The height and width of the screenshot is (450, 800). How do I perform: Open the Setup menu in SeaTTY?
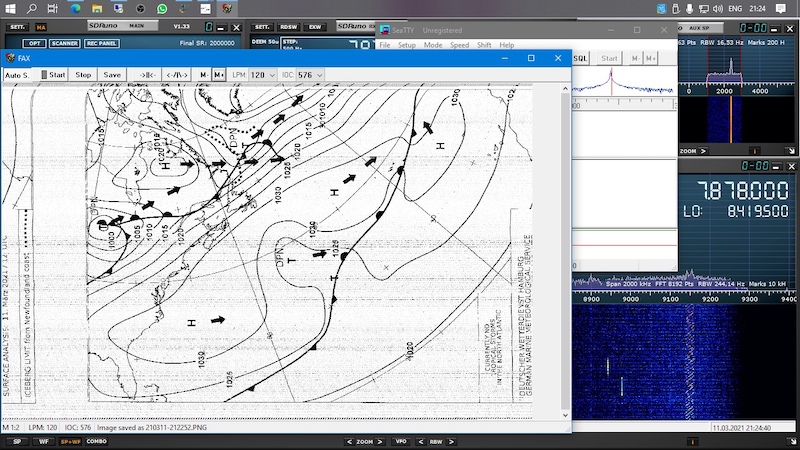pos(406,45)
